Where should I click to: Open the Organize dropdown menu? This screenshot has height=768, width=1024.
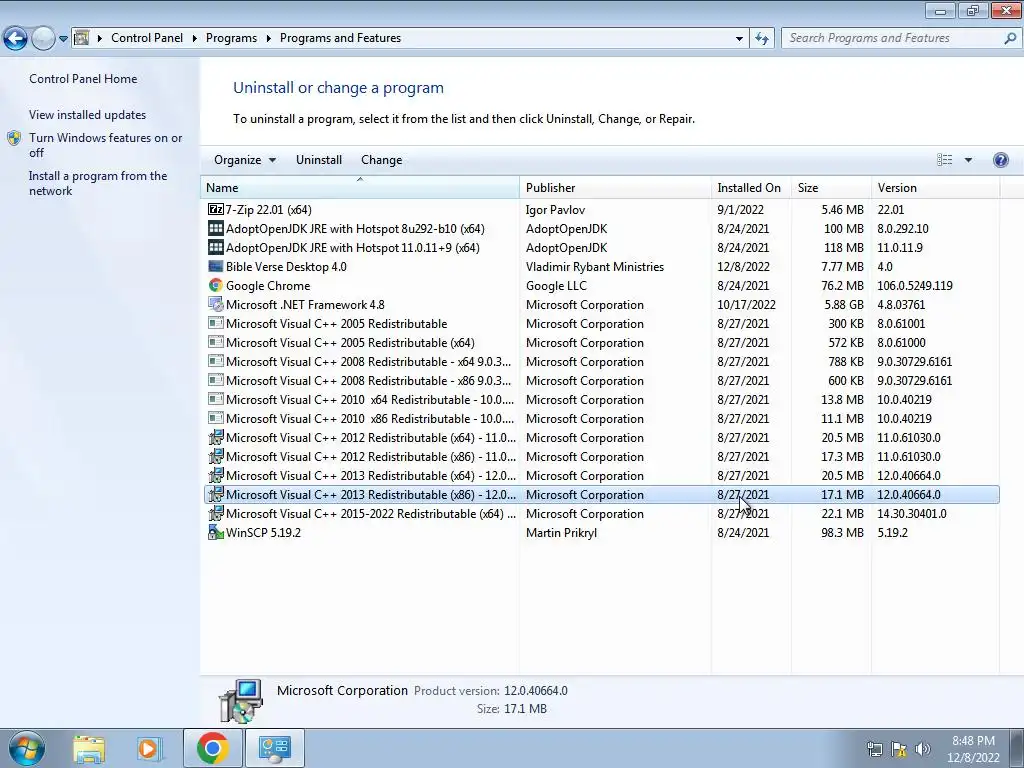pos(245,160)
